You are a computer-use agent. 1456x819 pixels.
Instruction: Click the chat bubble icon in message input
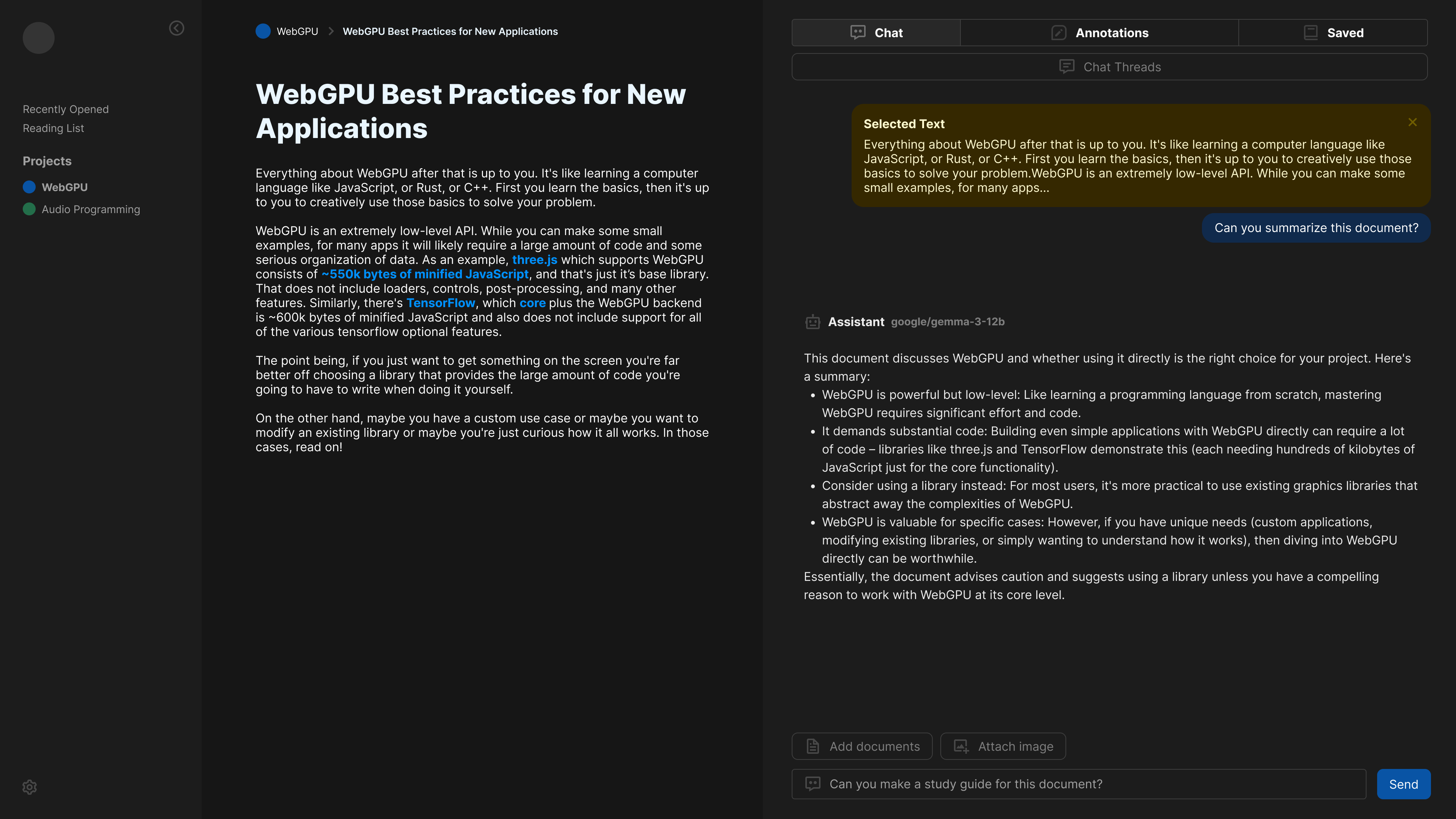pos(812,784)
